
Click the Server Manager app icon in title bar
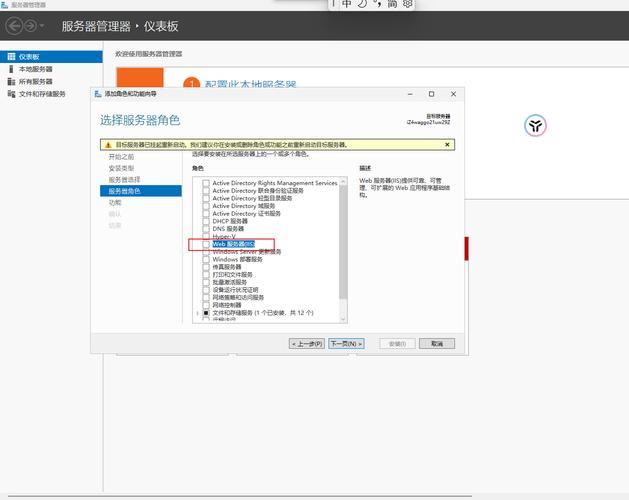pos(4,5)
